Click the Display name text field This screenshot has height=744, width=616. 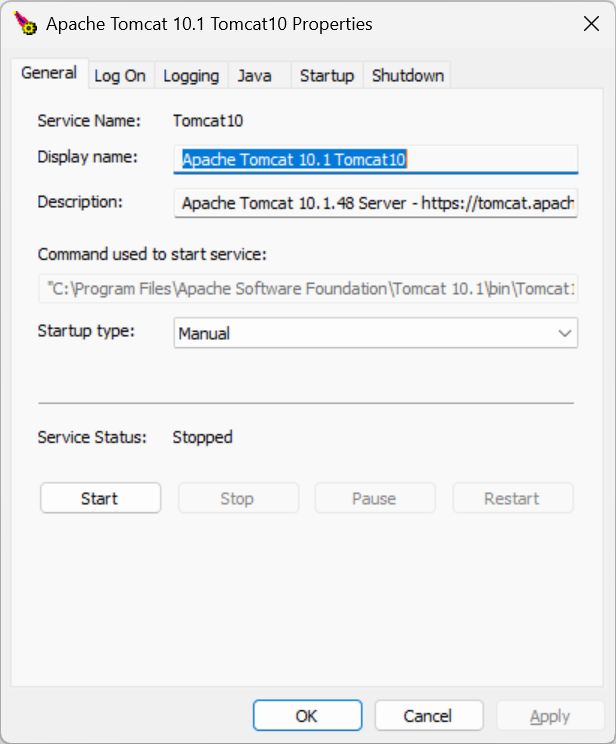click(375, 159)
